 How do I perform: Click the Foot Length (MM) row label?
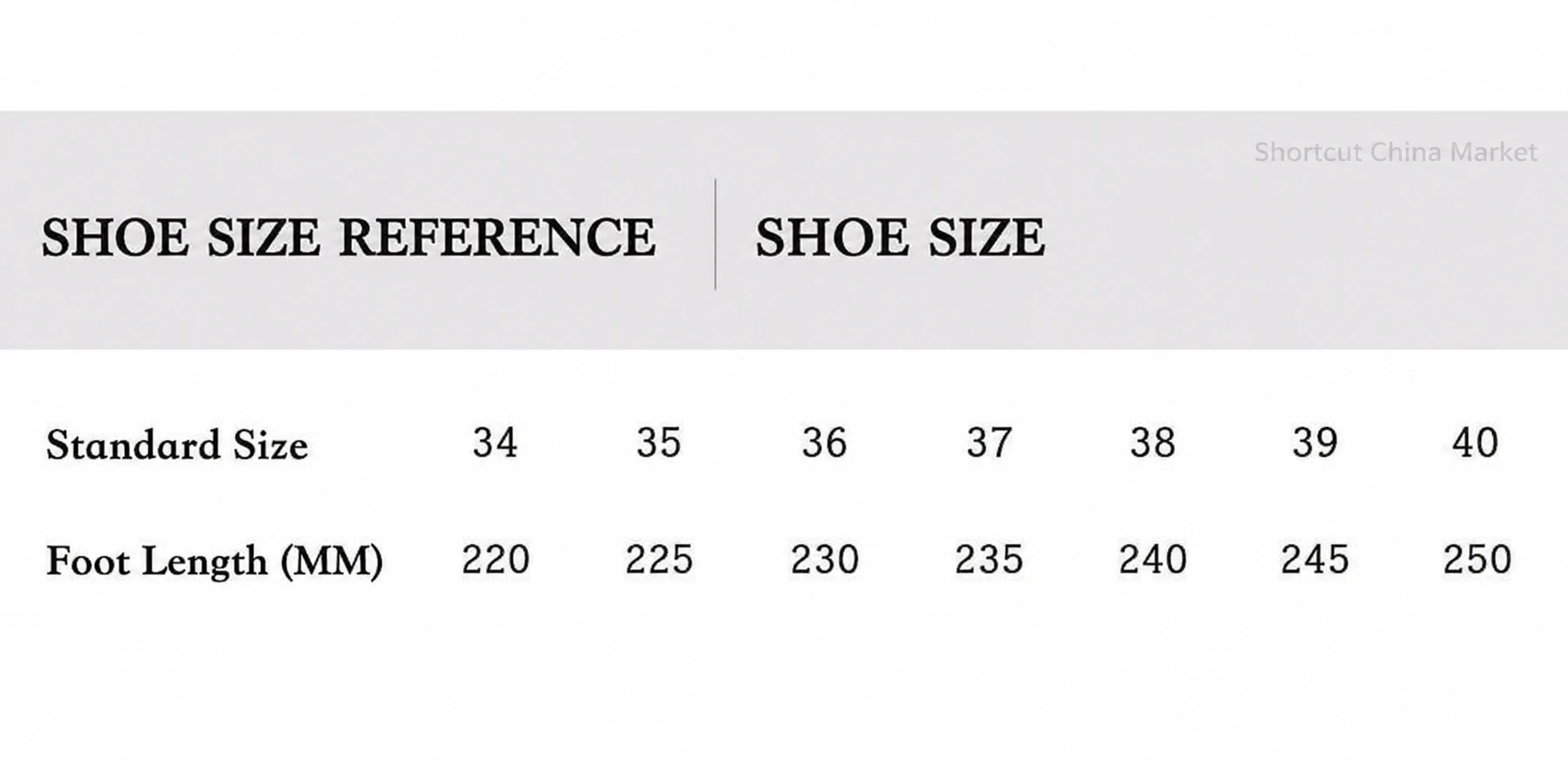214,561
